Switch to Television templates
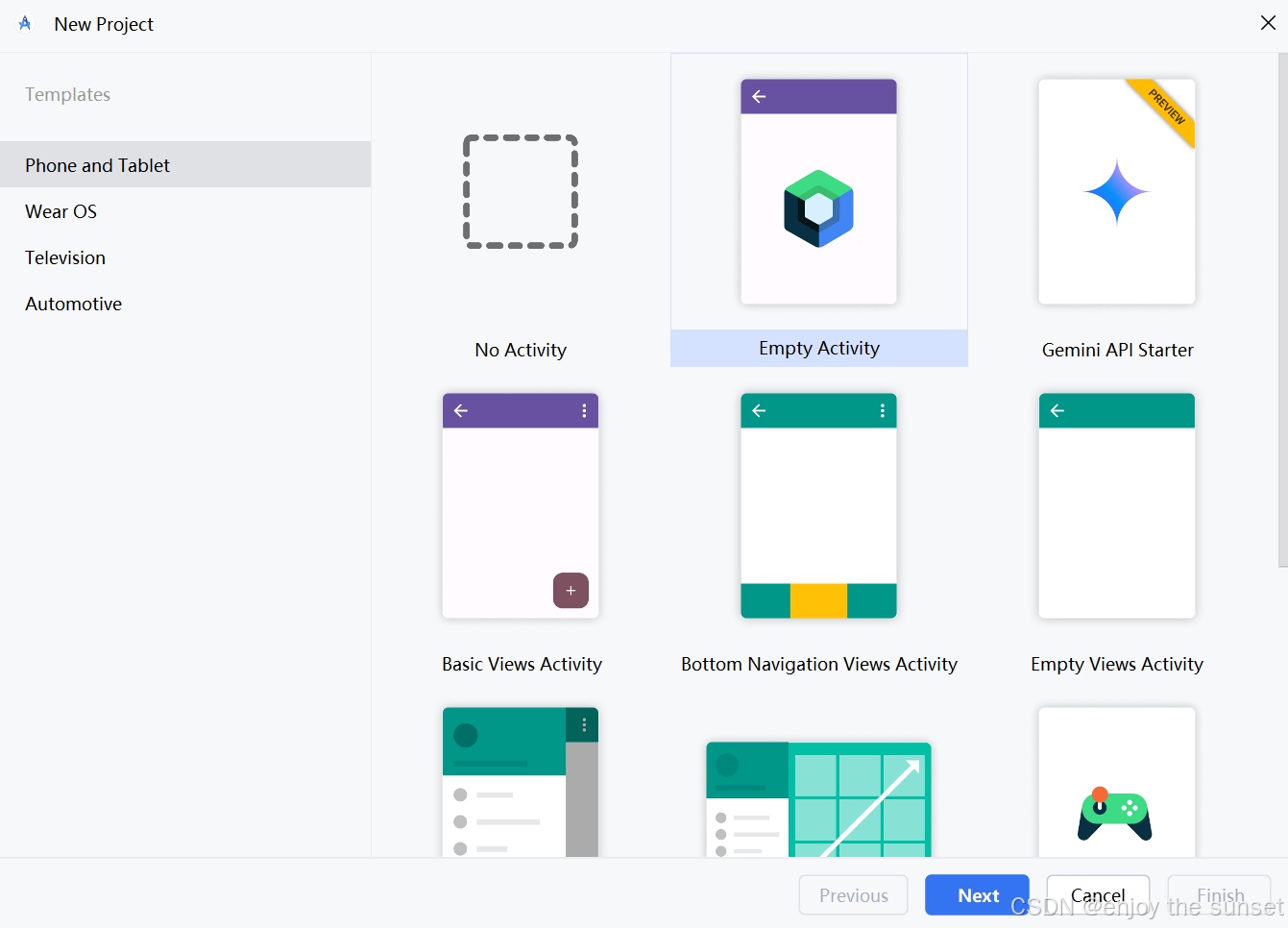Screen dimensions: 1288x928 pyautogui.click(x=185, y=257)
